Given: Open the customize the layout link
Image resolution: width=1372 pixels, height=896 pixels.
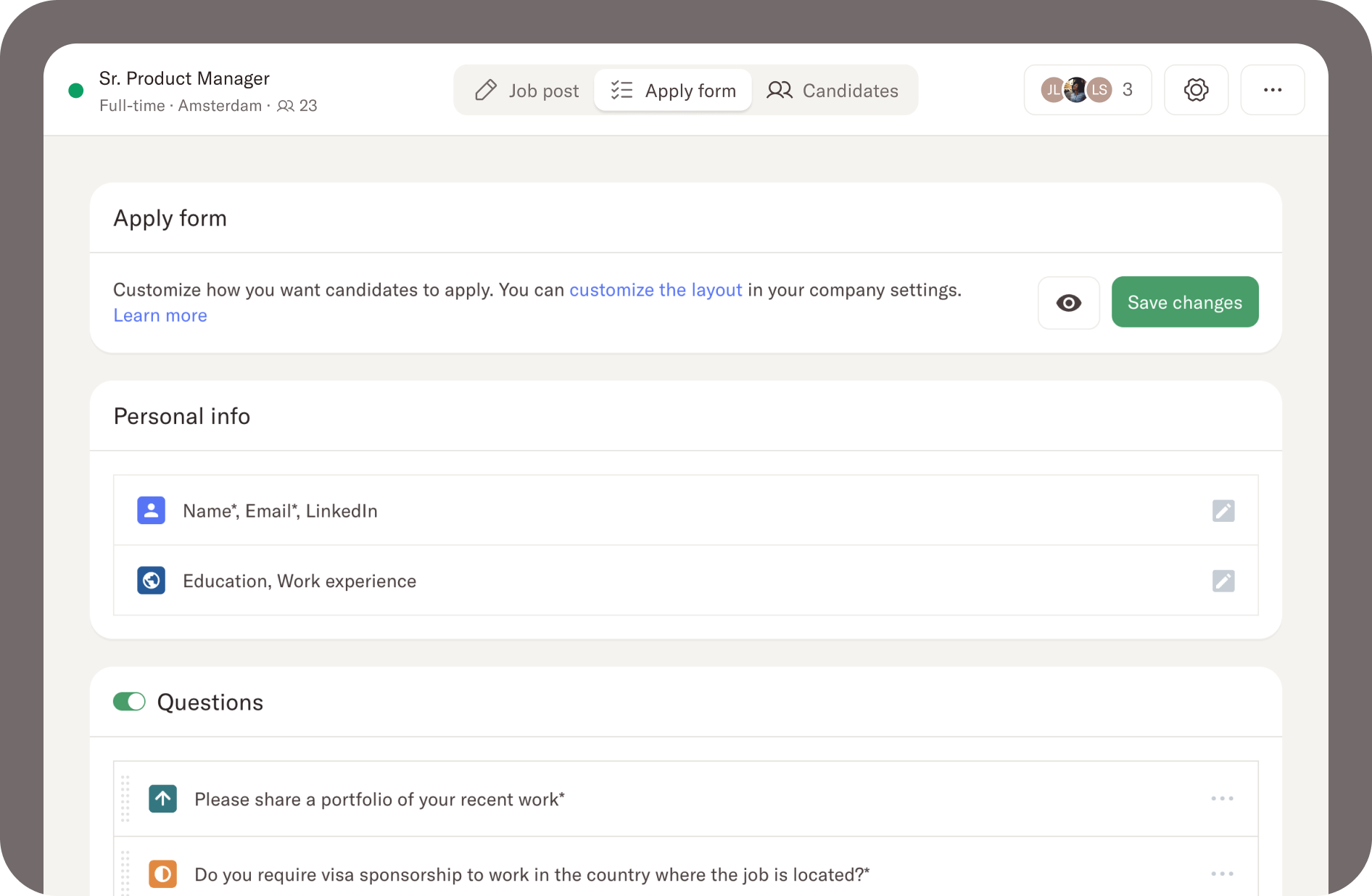Looking at the screenshot, I should pos(656,290).
